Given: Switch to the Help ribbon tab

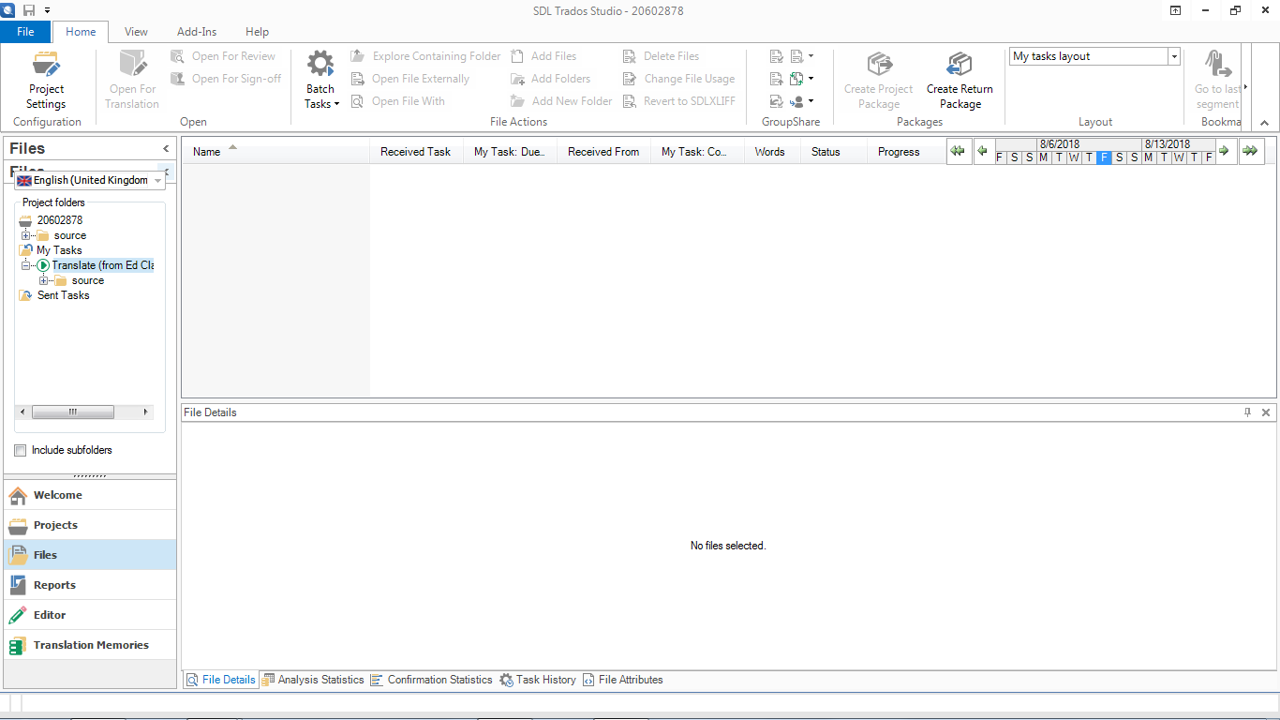Looking at the screenshot, I should tap(257, 32).
